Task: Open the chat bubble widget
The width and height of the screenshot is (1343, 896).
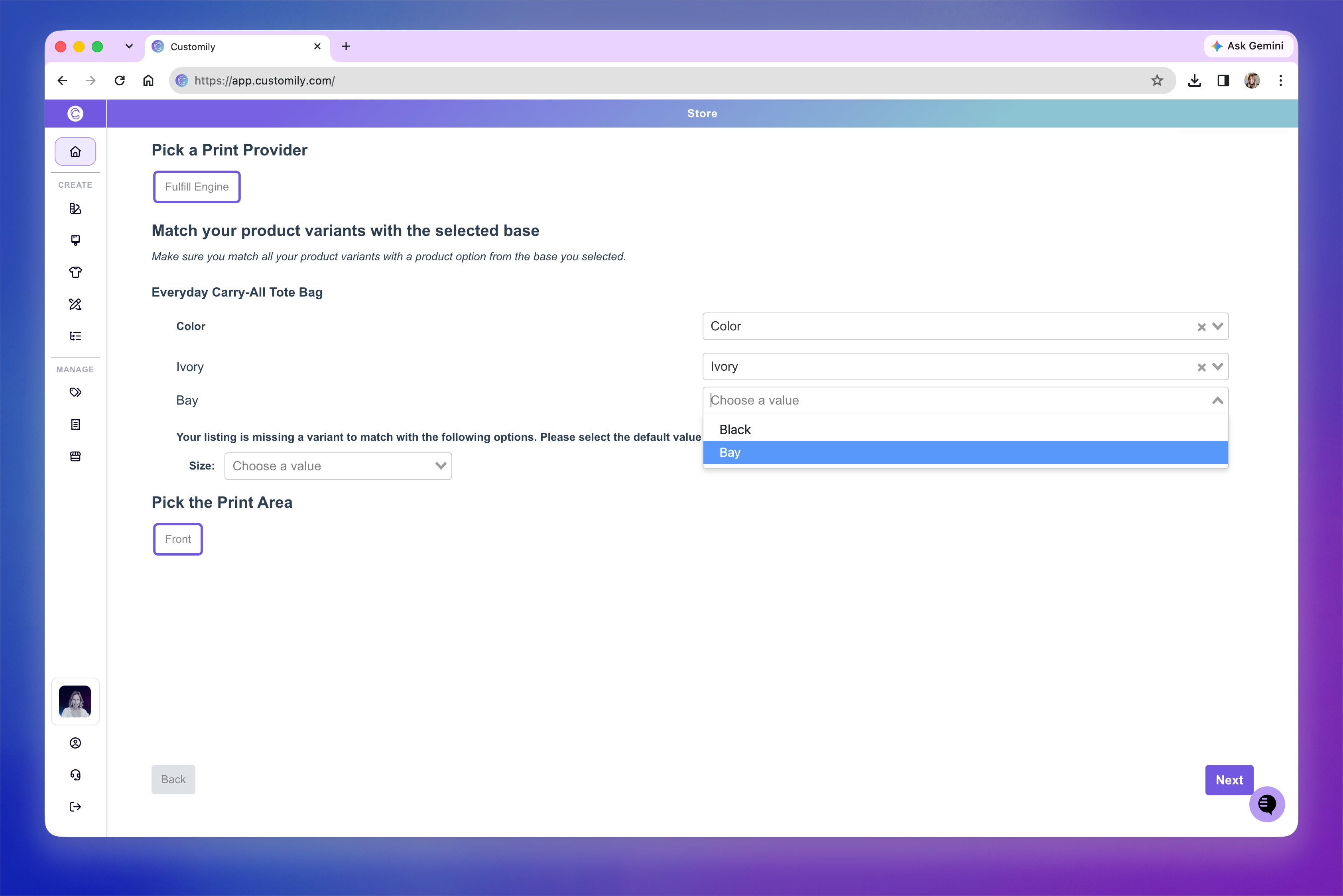Action: [x=1266, y=804]
